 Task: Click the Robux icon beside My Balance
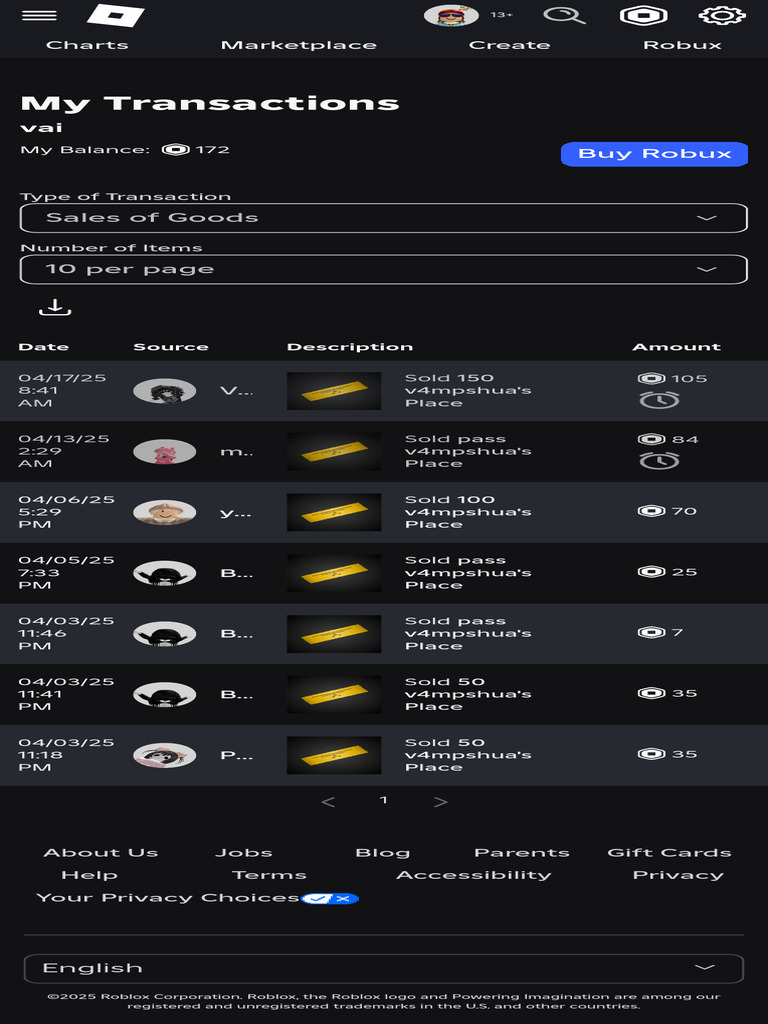(175, 150)
